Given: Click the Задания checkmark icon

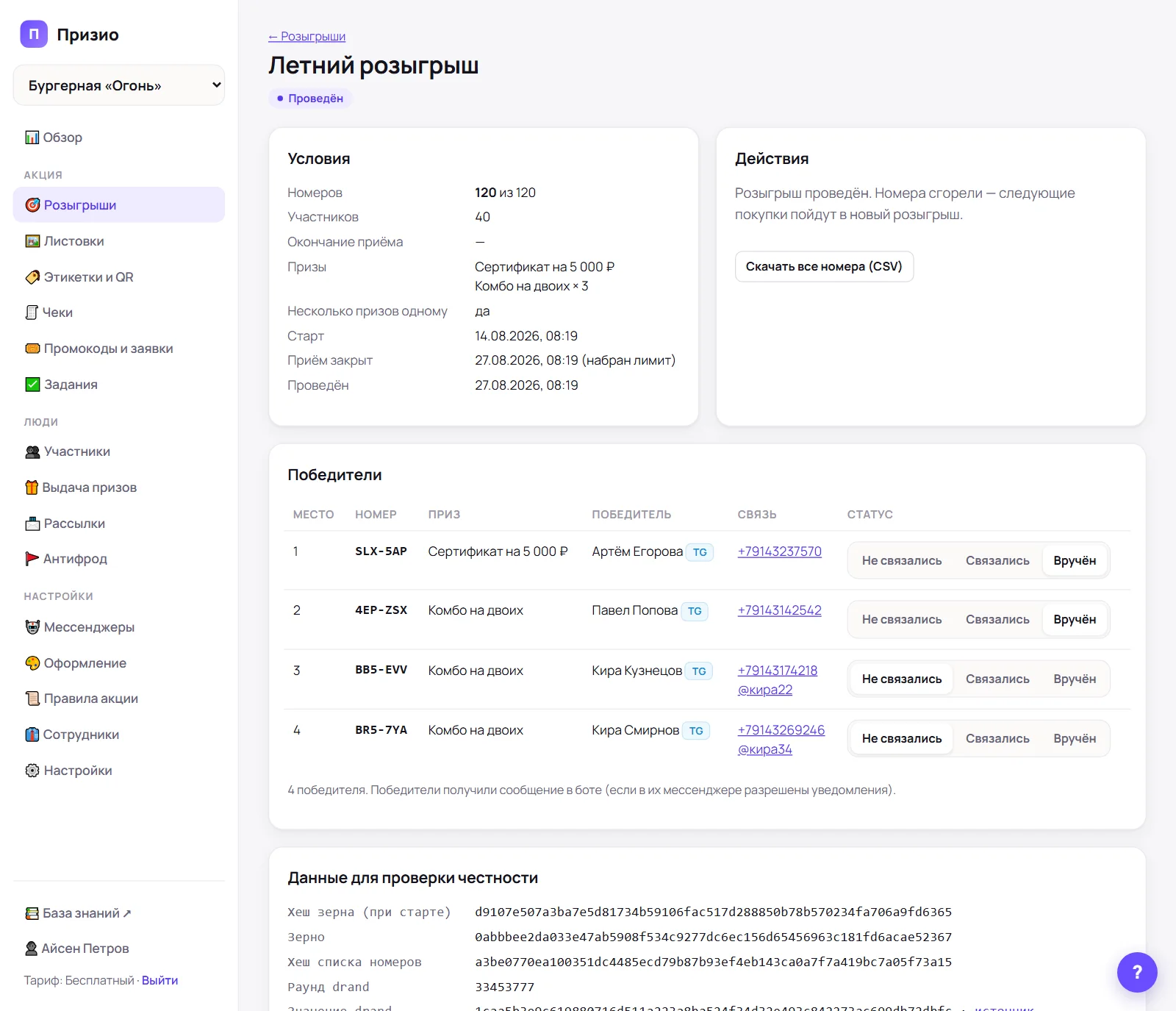Looking at the screenshot, I should click(32, 385).
